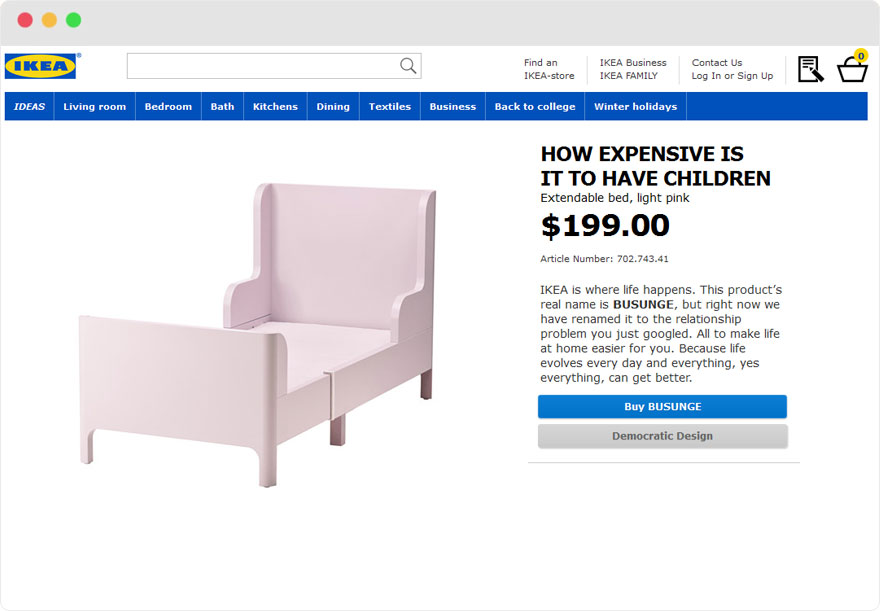Open the Textiles category

pyautogui.click(x=389, y=106)
